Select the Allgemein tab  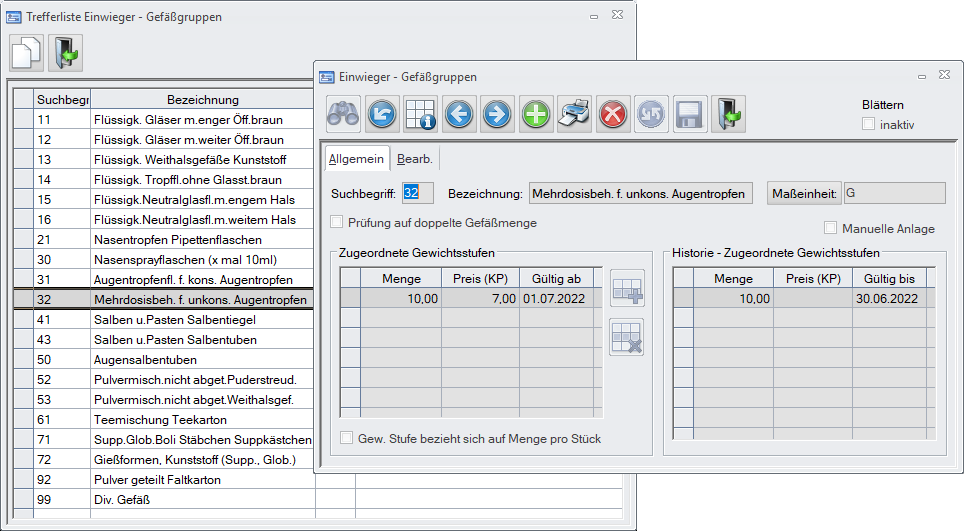[356, 159]
